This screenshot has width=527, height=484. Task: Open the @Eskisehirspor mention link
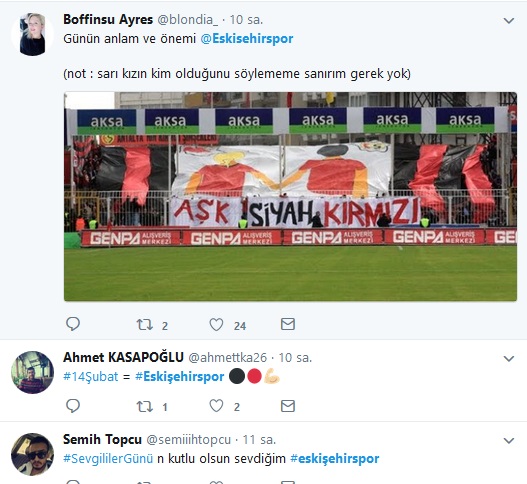pyautogui.click(x=247, y=39)
